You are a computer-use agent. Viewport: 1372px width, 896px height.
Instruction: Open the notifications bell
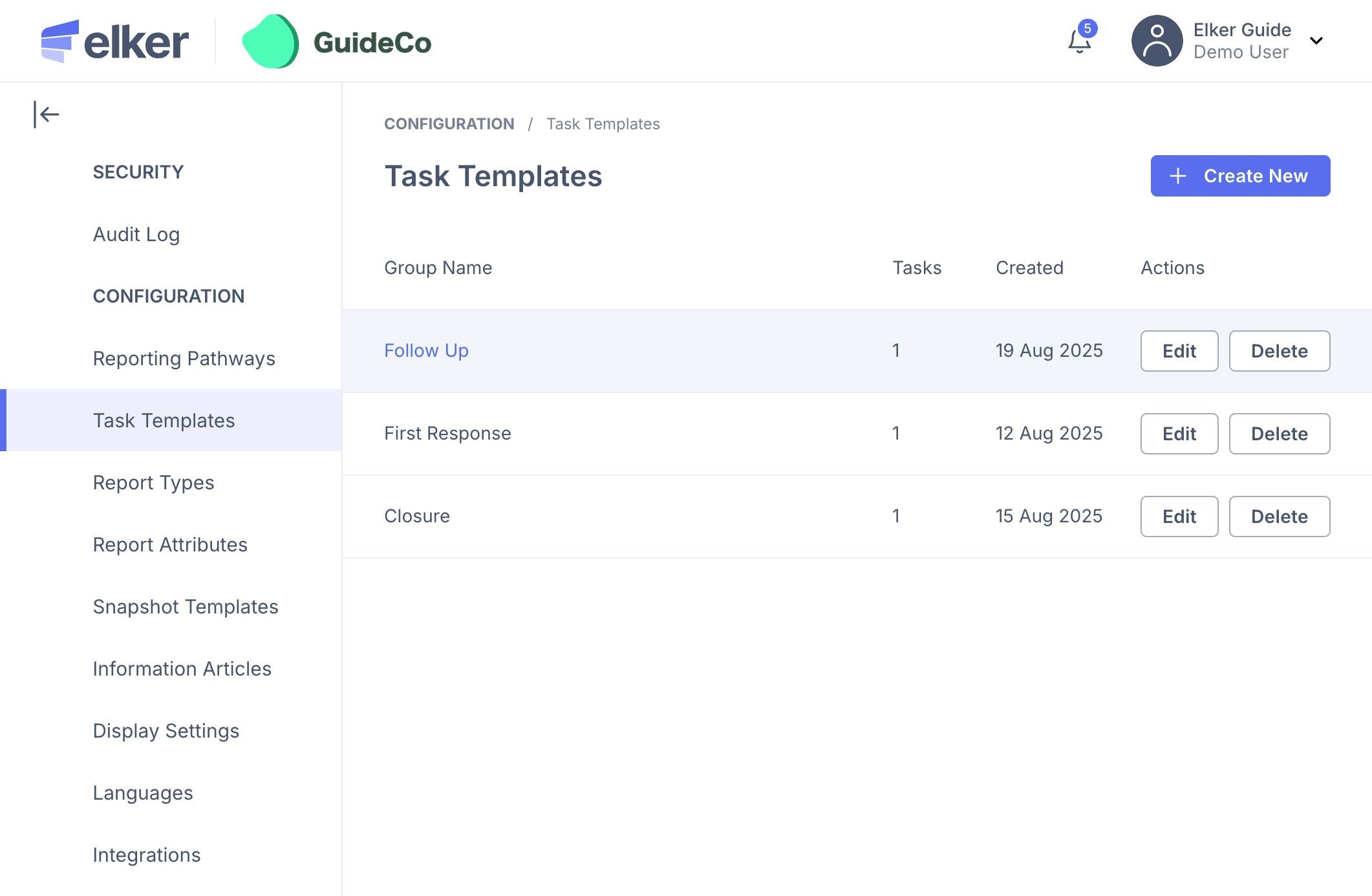click(1079, 42)
